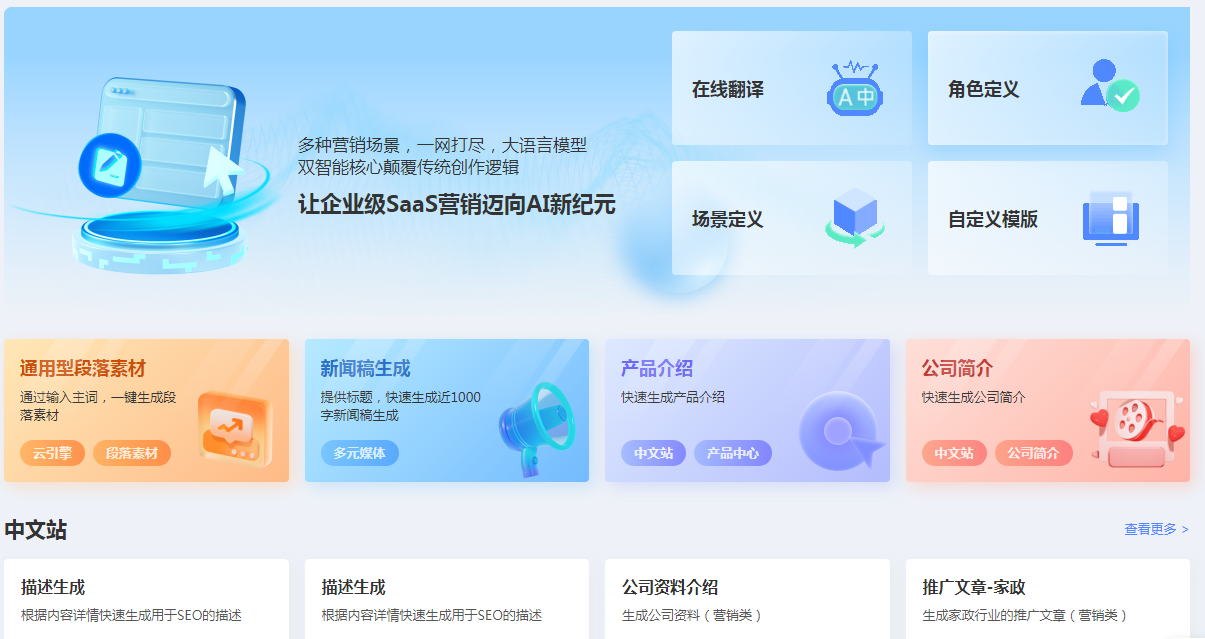This screenshot has height=639, width=1205.
Task: Open the 公司资料介绍 template card
Action: click(x=747, y=599)
